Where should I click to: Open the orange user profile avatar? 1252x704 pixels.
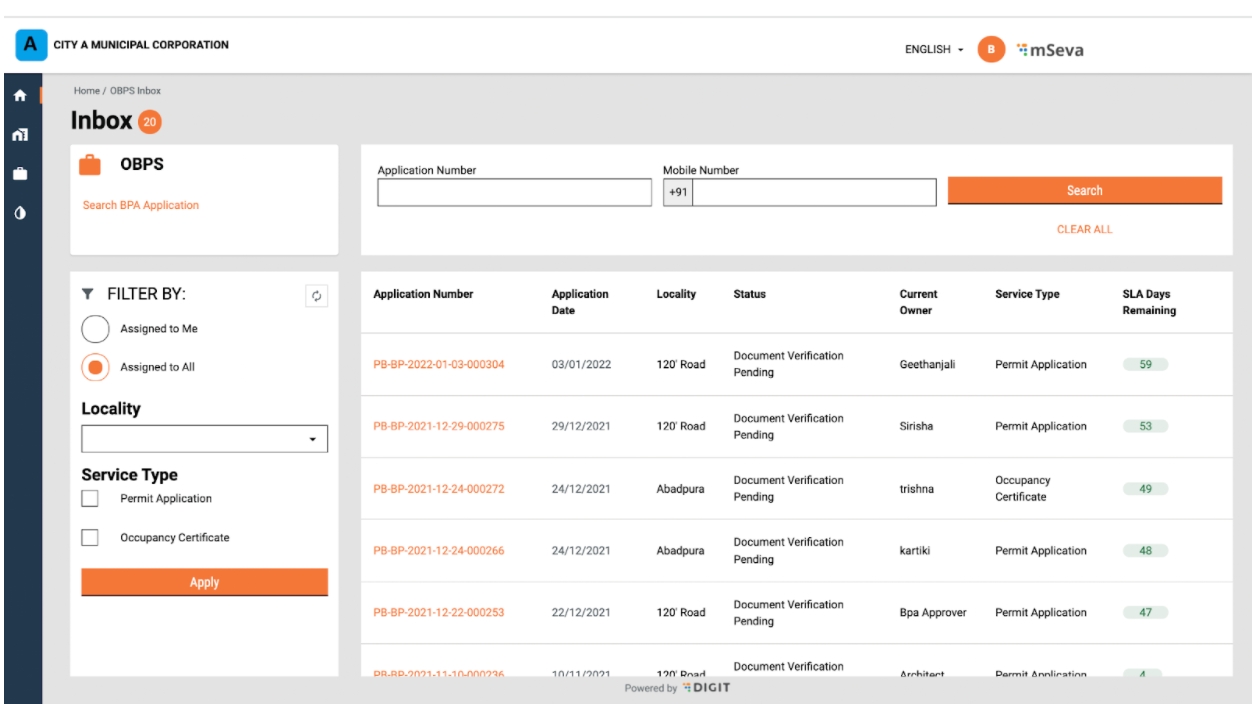pyautogui.click(x=991, y=47)
